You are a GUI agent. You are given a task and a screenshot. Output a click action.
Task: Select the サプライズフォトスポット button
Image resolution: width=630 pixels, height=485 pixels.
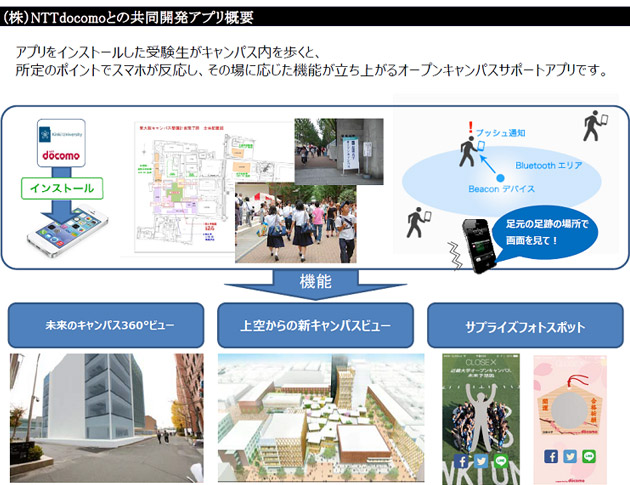coord(525,325)
